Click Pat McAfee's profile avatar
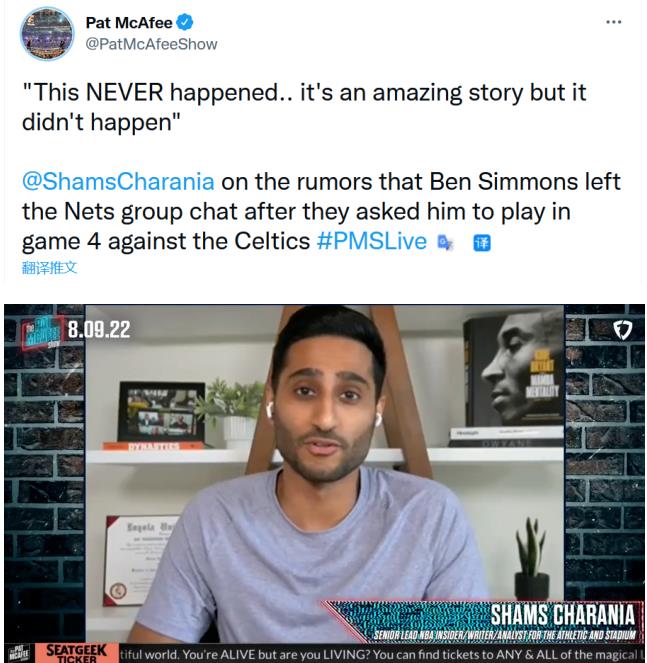The image size is (647, 663). (47, 34)
